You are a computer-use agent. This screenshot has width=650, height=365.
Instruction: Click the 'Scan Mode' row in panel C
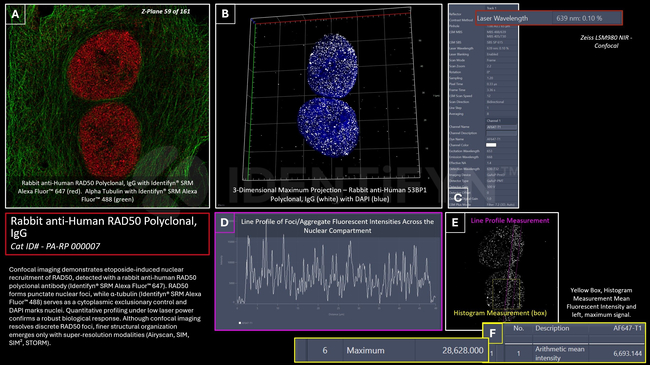483,60
